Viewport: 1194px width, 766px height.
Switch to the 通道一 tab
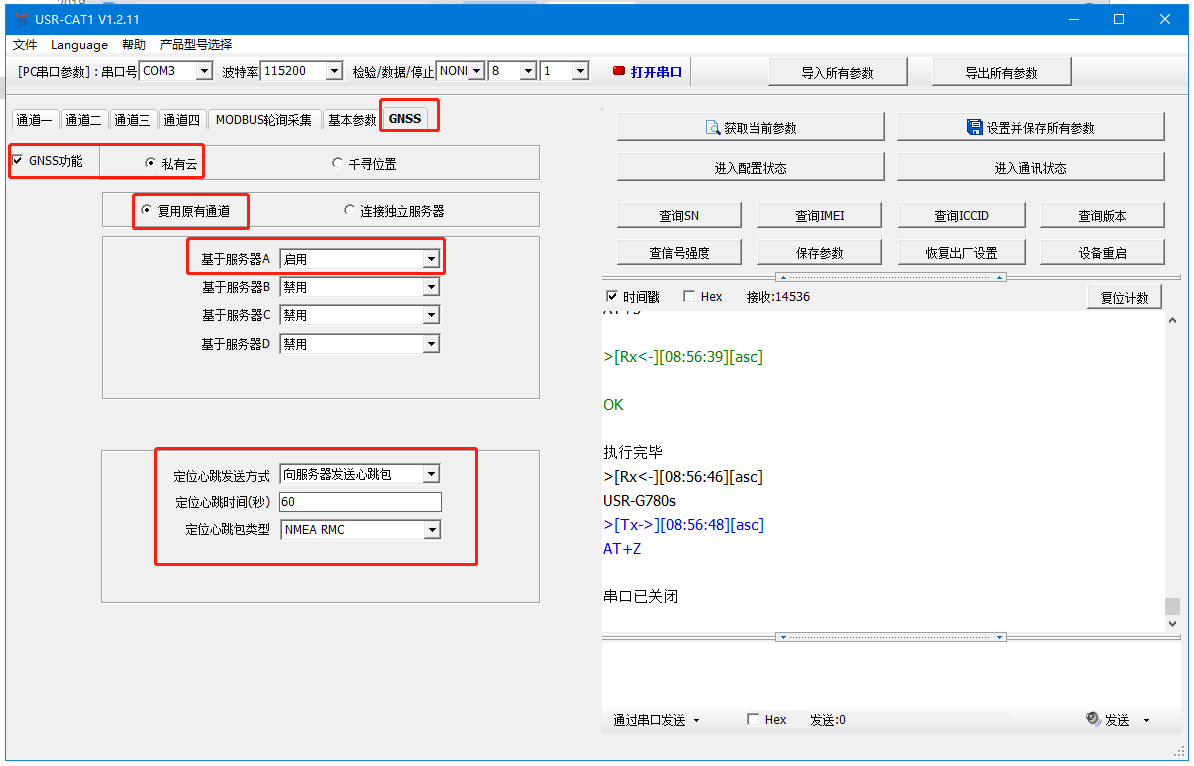coord(34,120)
